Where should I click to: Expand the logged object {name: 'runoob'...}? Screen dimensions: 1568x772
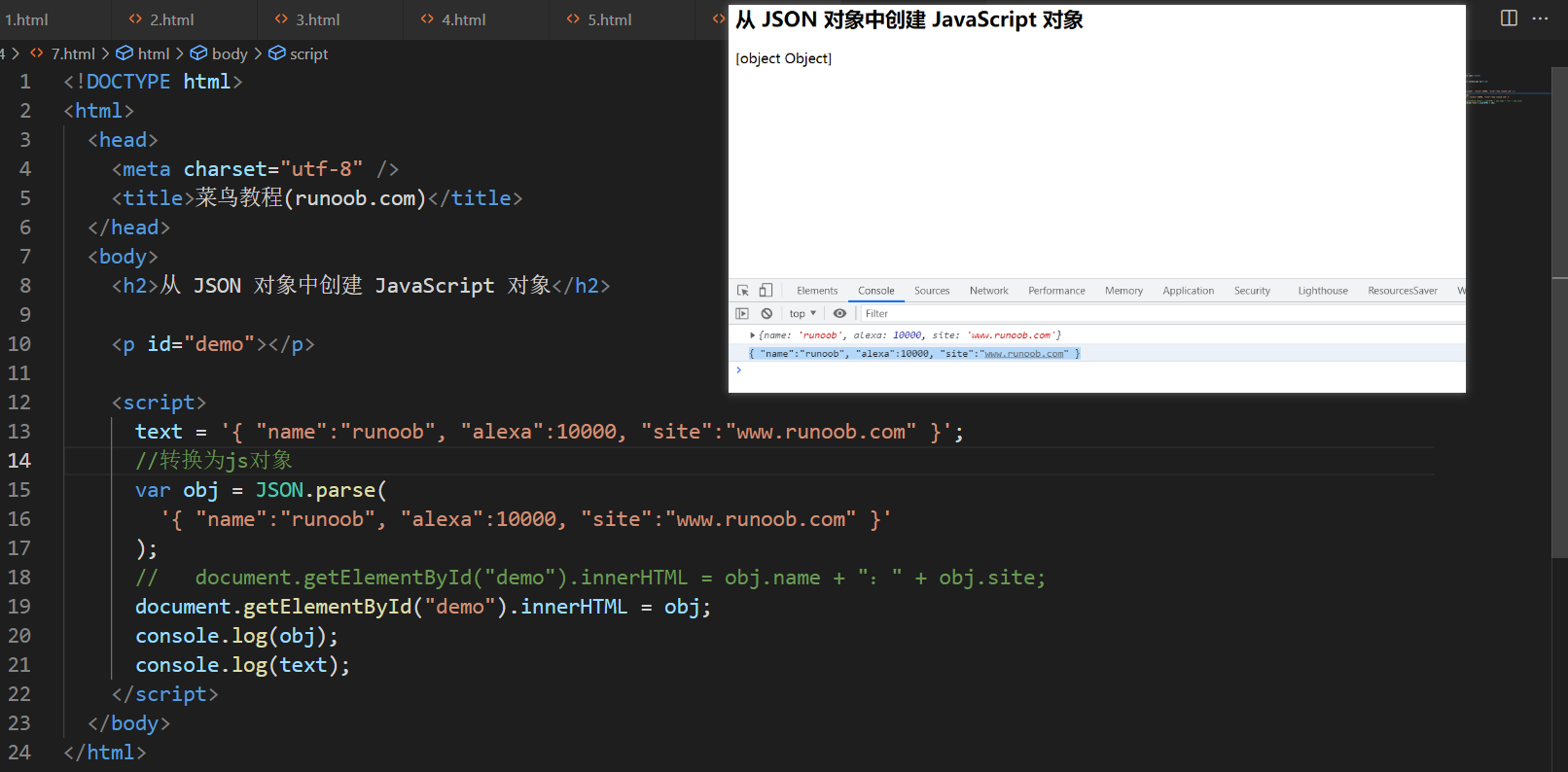(x=752, y=335)
